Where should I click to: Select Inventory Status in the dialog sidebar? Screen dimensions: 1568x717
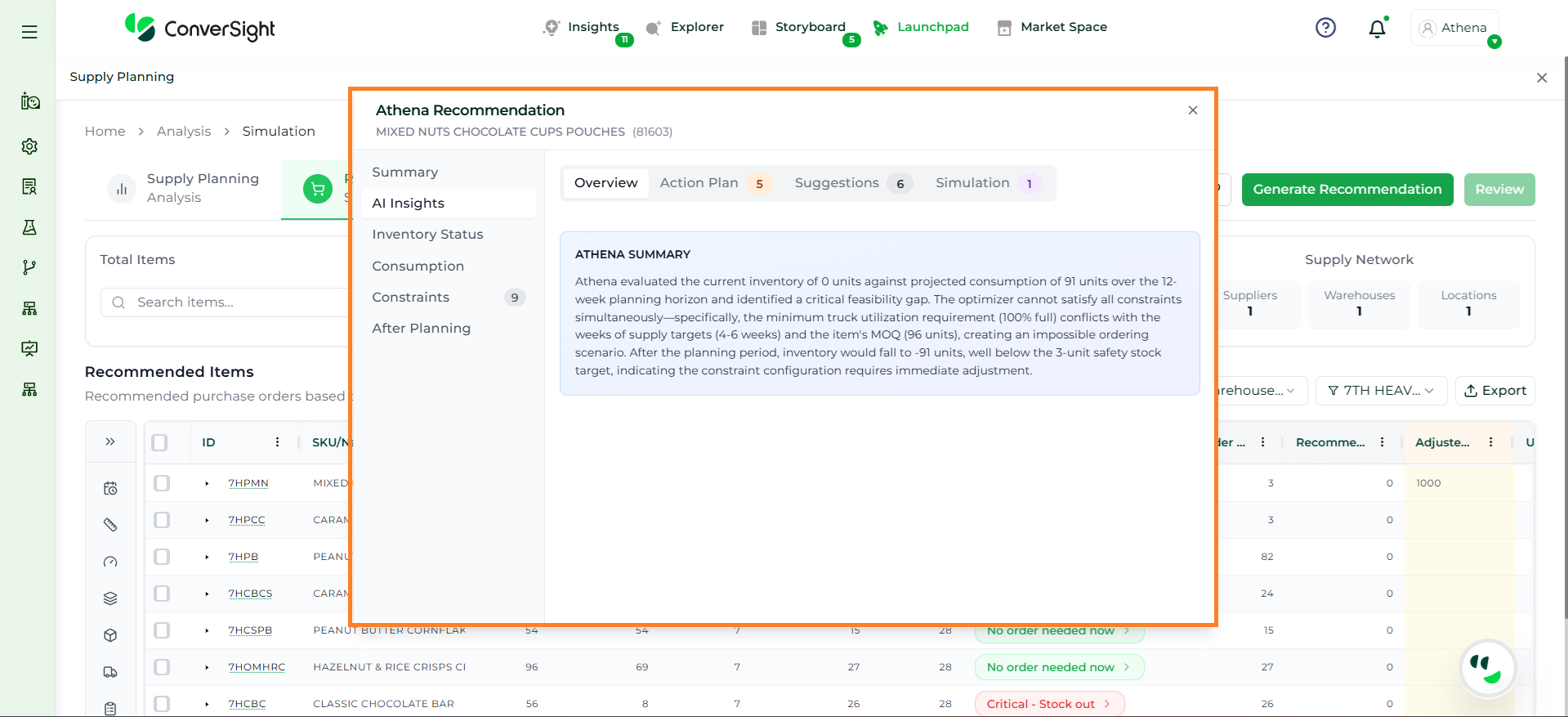(x=427, y=235)
